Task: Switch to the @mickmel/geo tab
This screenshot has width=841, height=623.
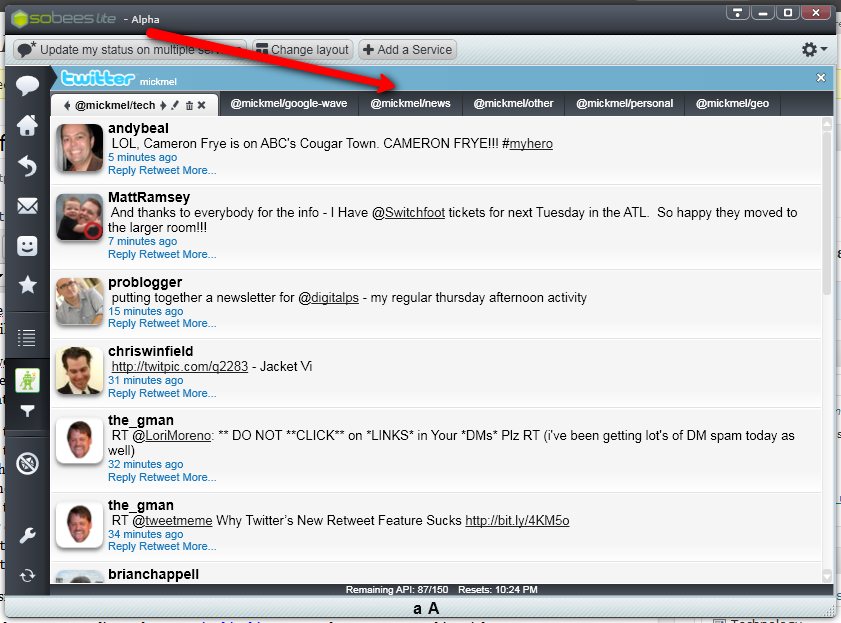Action: [732, 103]
